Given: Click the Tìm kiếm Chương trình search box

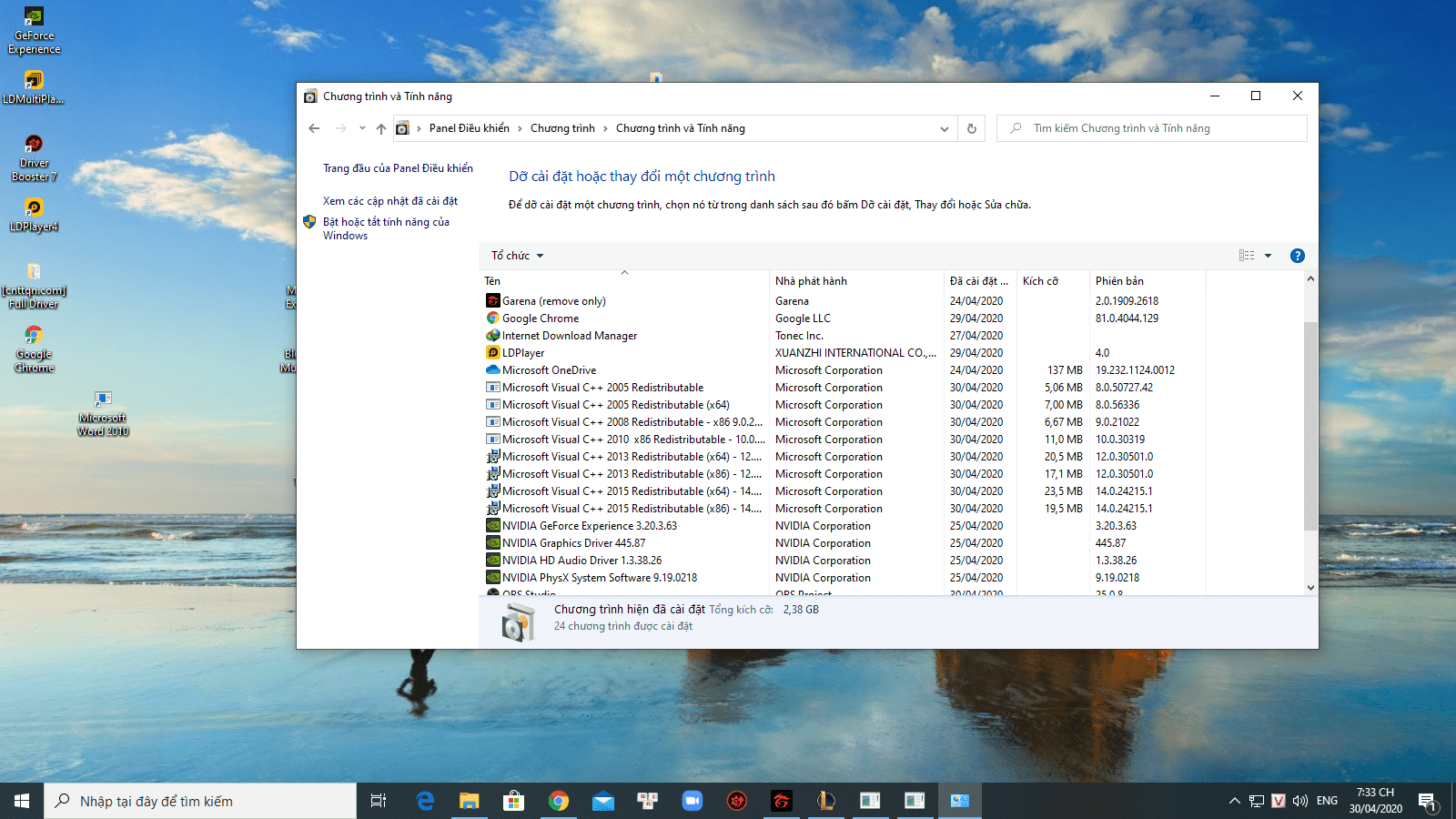Looking at the screenshot, I should tap(1152, 128).
